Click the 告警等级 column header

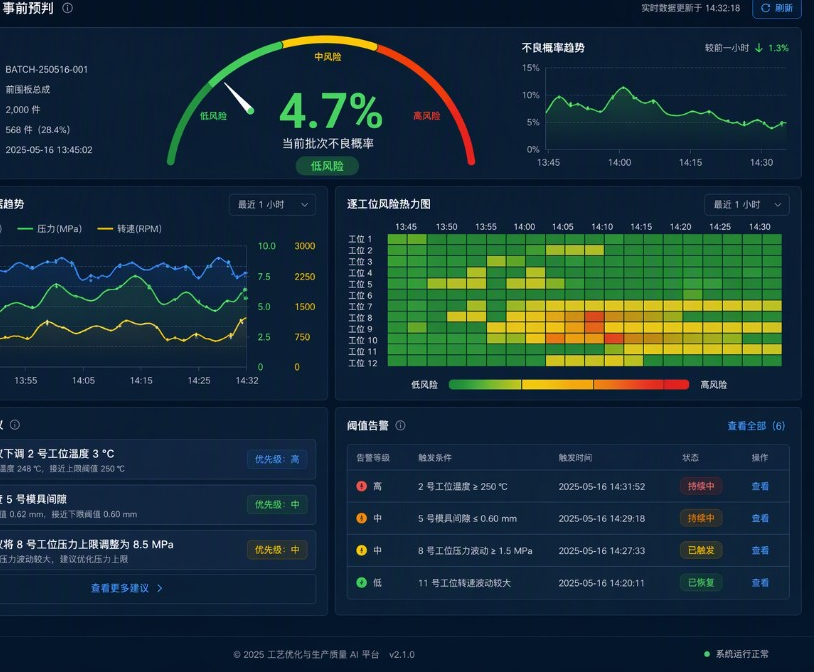[x=373, y=458]
